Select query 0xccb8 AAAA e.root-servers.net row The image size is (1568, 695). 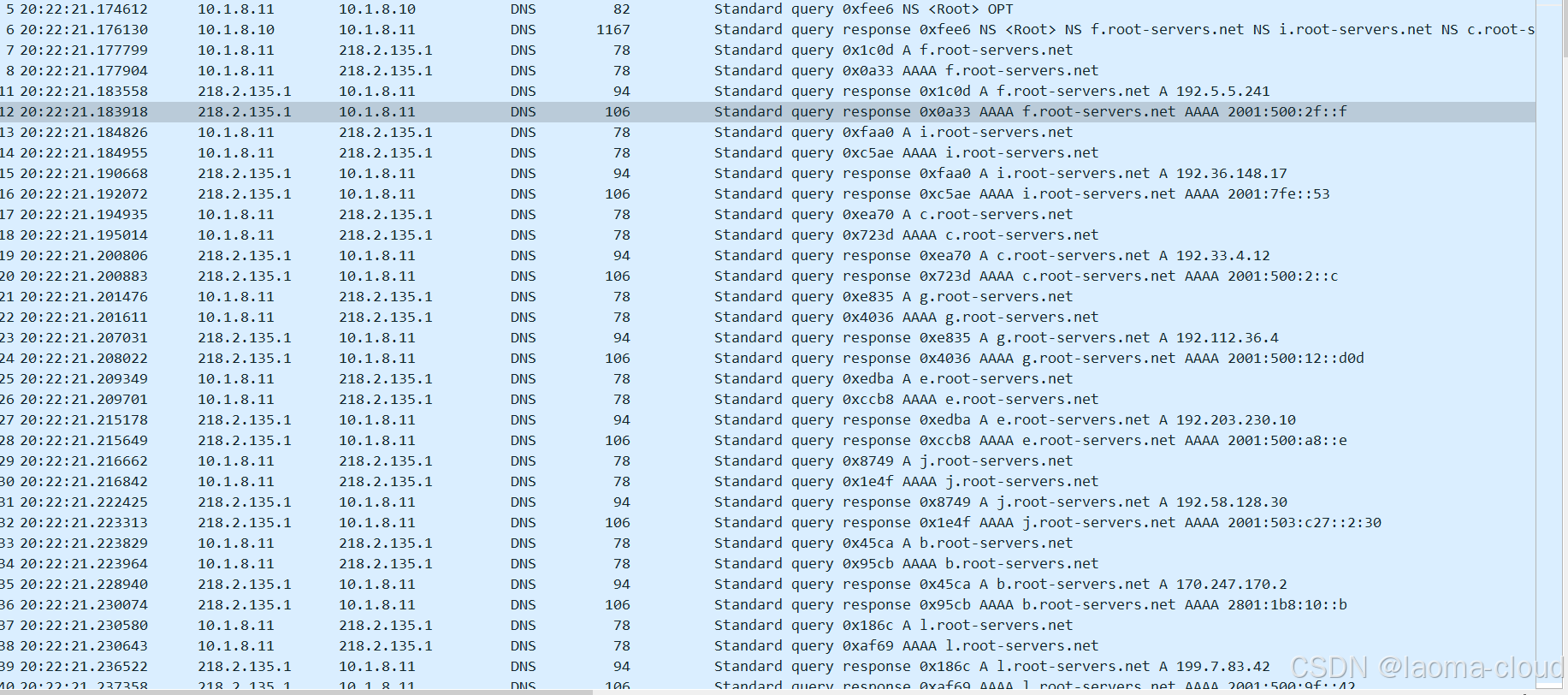tap(767, 399)
